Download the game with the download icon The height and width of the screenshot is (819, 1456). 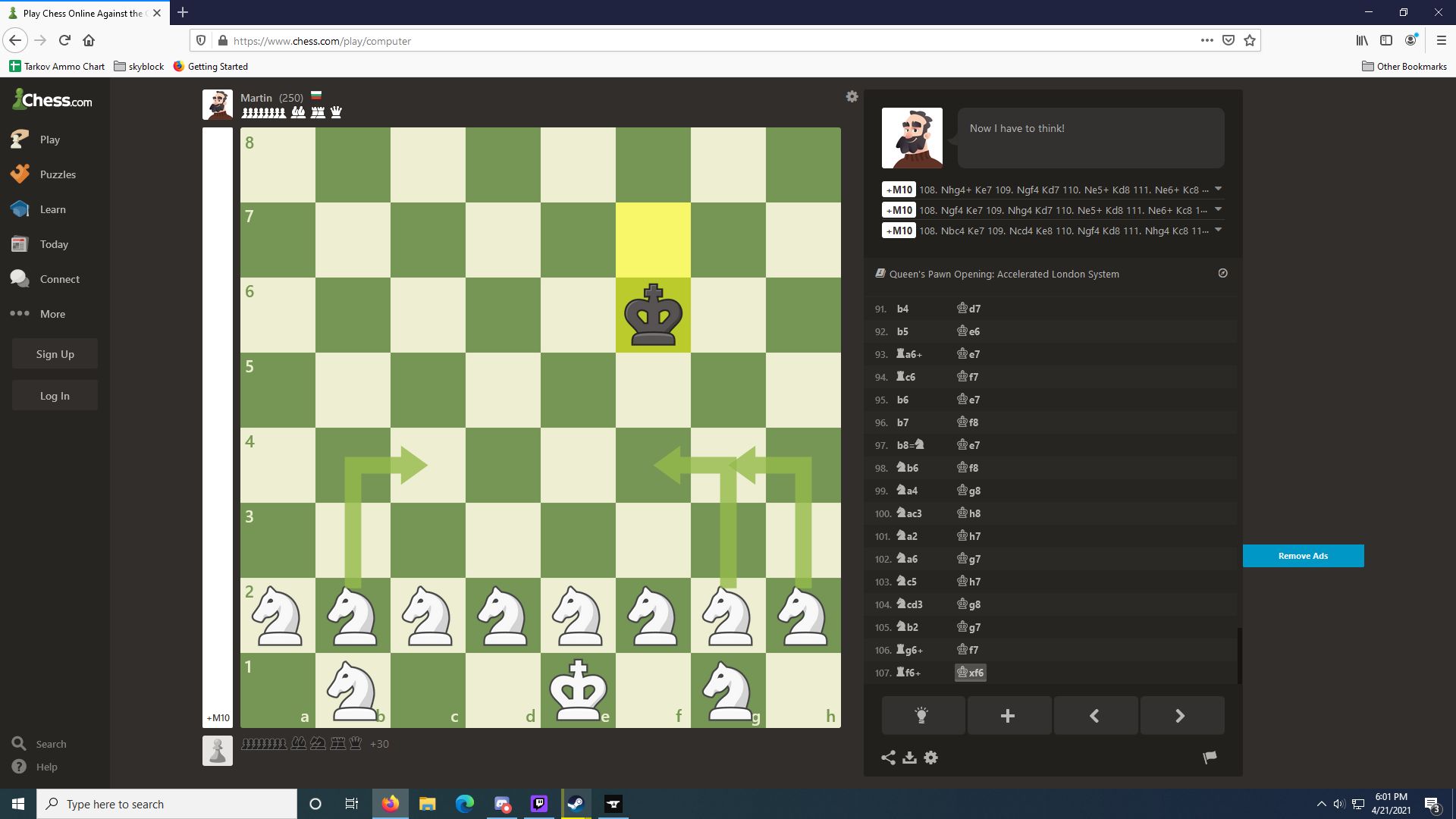pos(910,758)
